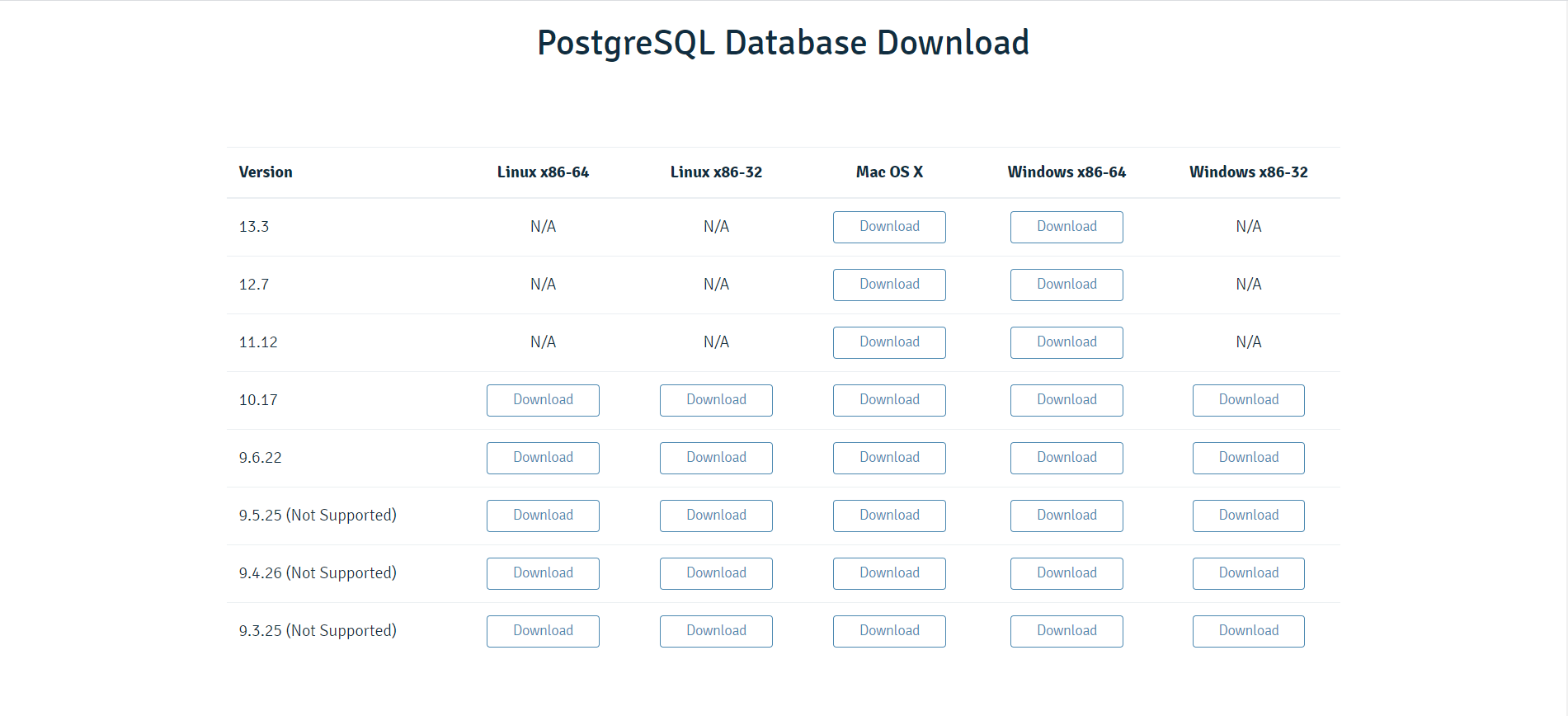Download version 9.6.22 for Mac OS X
This screenshot has width=1568, height=716.
click(x=889, y=458)
